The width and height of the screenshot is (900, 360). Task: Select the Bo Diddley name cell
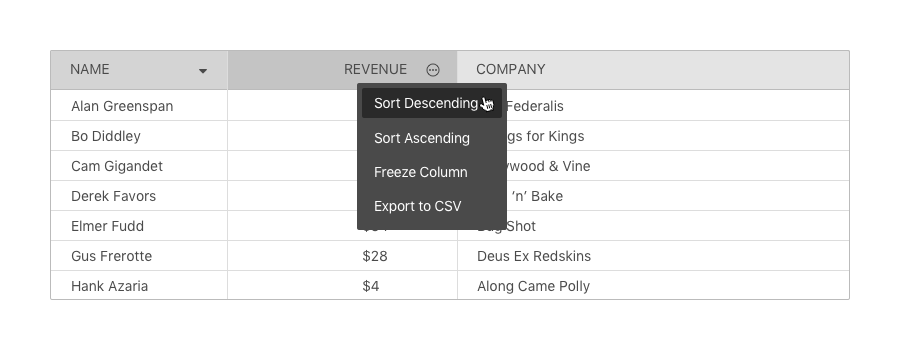[x=139, y=136]
